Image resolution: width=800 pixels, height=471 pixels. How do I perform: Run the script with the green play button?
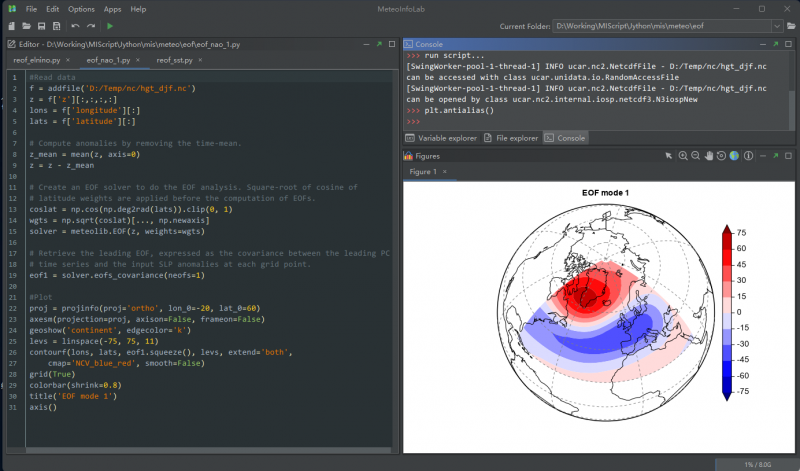tap(109, 25)
